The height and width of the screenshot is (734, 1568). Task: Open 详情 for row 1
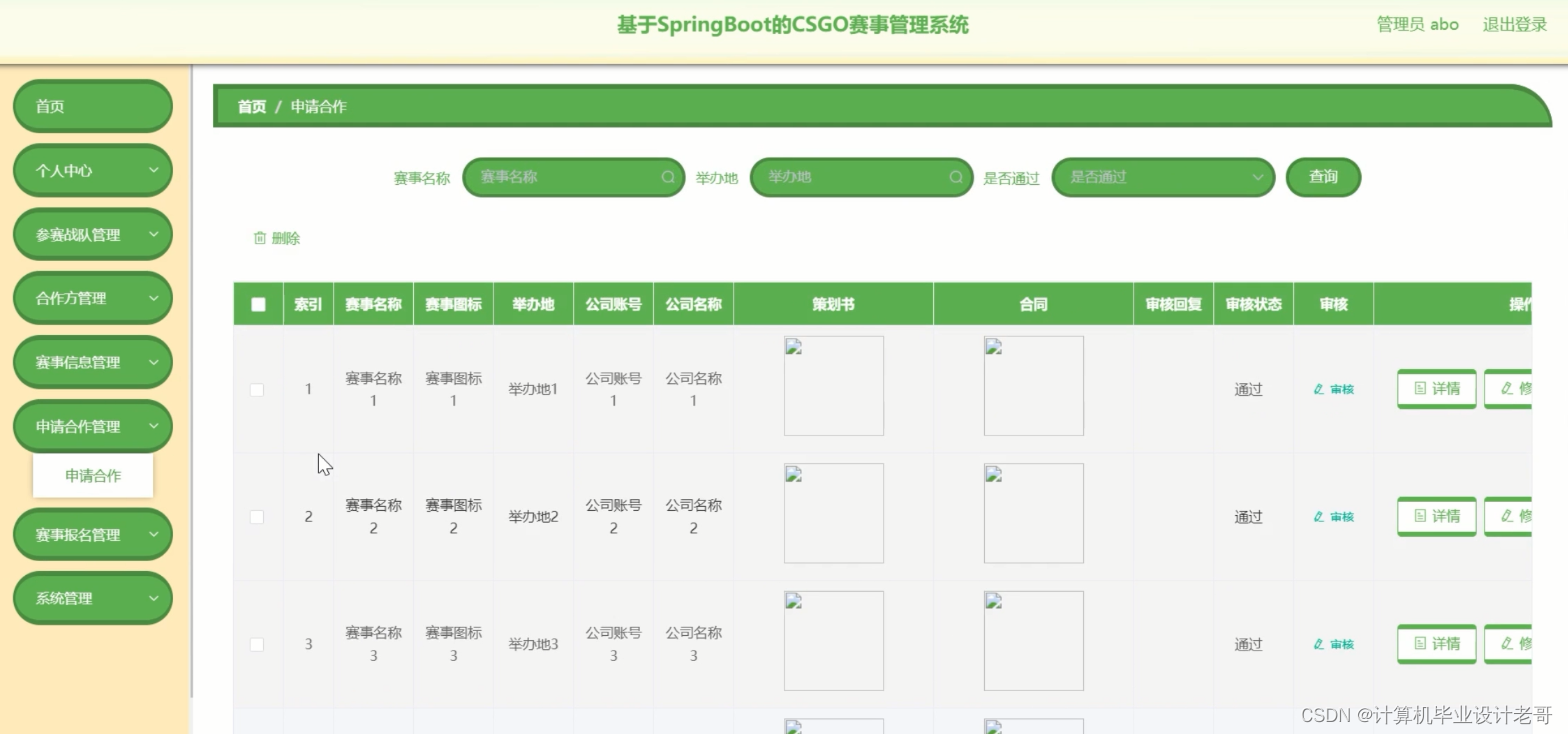point(1437,389)
